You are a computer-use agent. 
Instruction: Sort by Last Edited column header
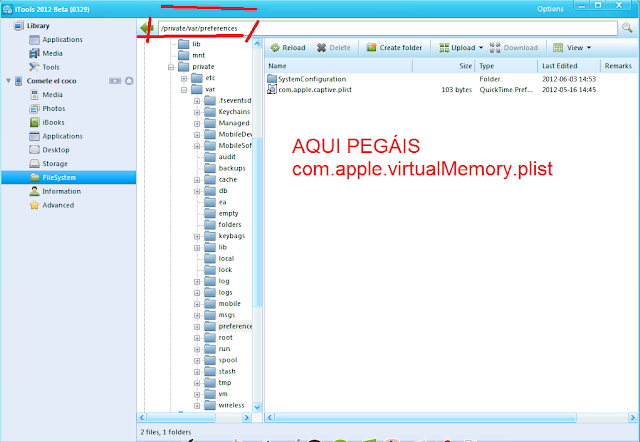coord(569,66)
